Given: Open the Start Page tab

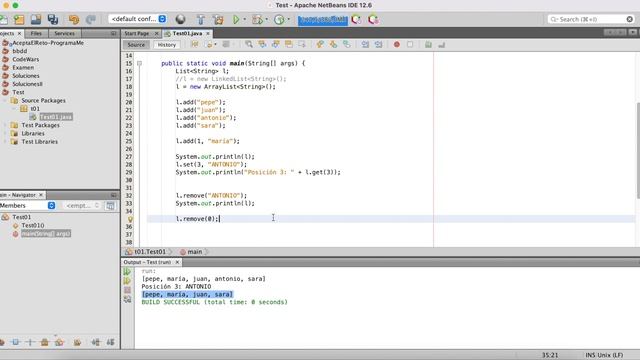Looking at the screenshot, I should click(x=137, y=33).
